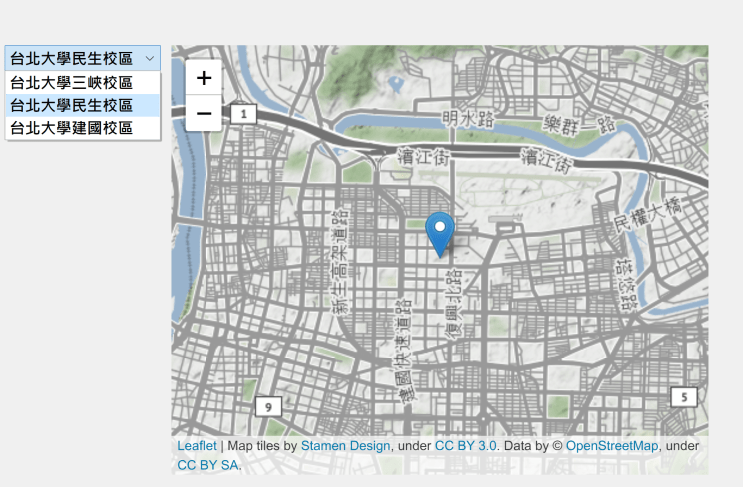Select 台北大學三峽校區 from the list
743x487 pixels.
tap(72, 83)
